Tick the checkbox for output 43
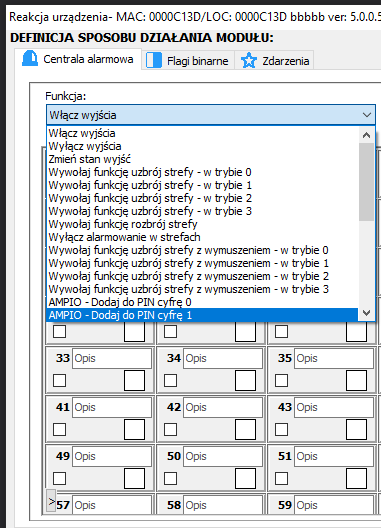Screen dimensions: 381x528 [282, 430]
